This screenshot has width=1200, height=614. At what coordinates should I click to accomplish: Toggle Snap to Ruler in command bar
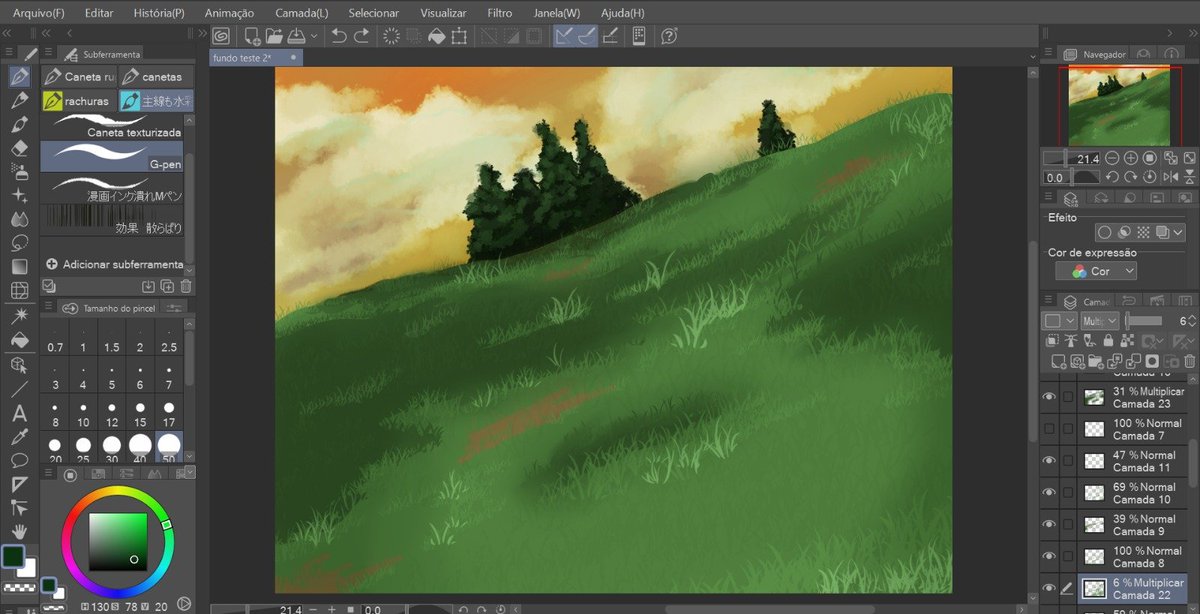point(564,36)
